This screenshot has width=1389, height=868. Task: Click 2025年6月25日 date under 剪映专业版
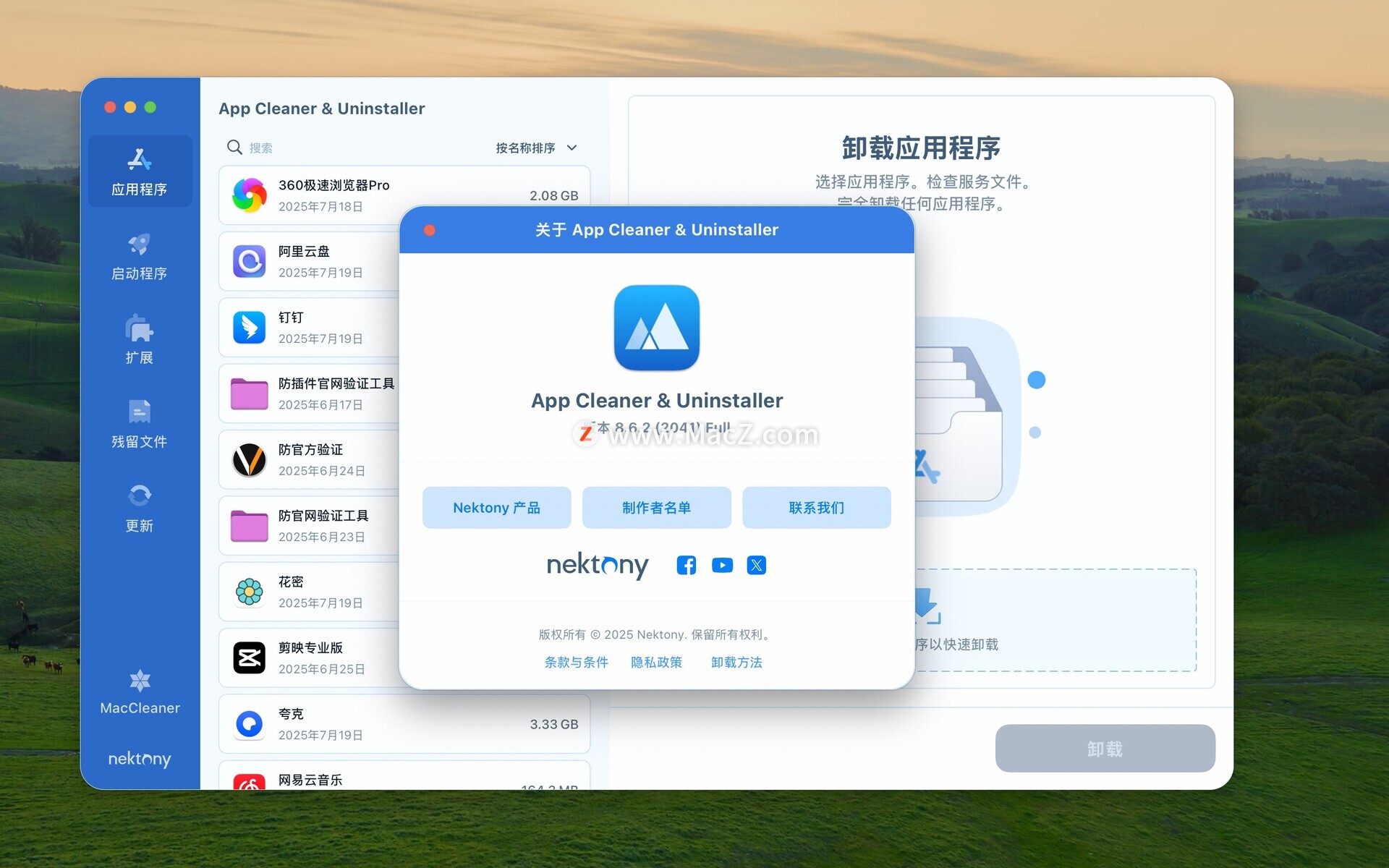click(321, 669)
